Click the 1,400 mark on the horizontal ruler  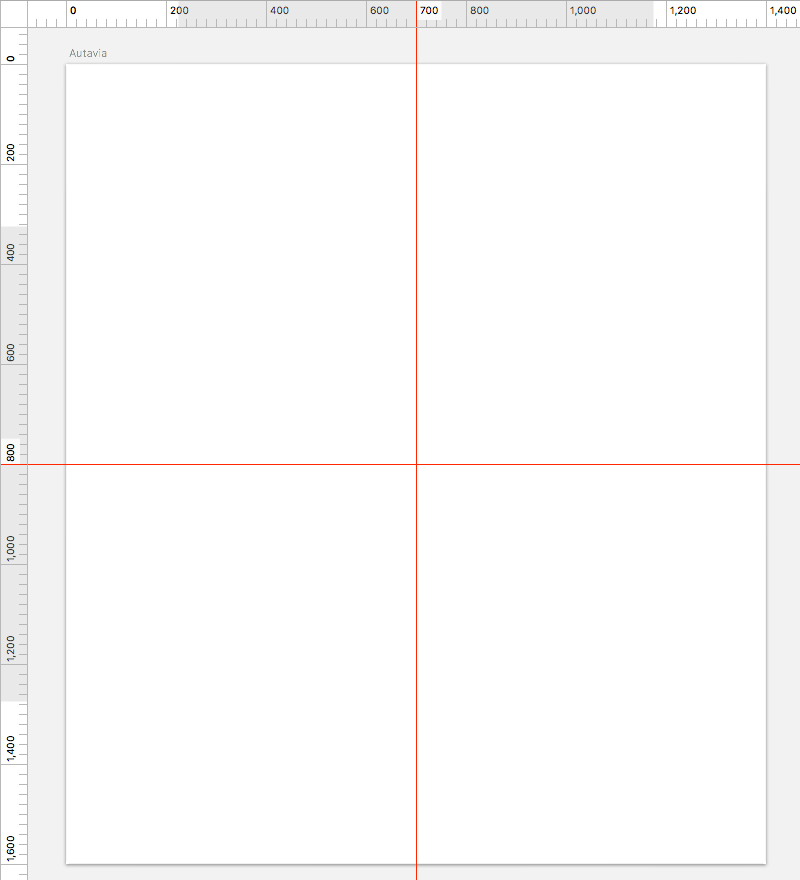pos(783,11)
